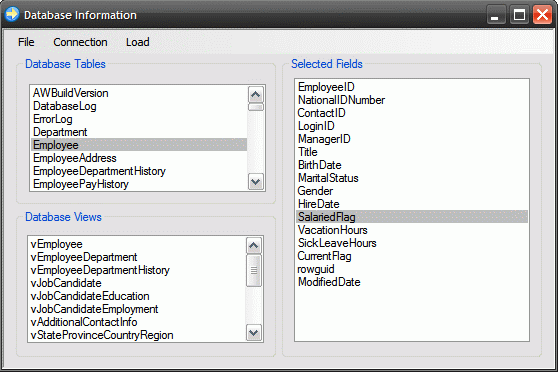Pick the vEmployeeDepartmentHistory view
558x372 pixels.
click(x=137, y=270)
